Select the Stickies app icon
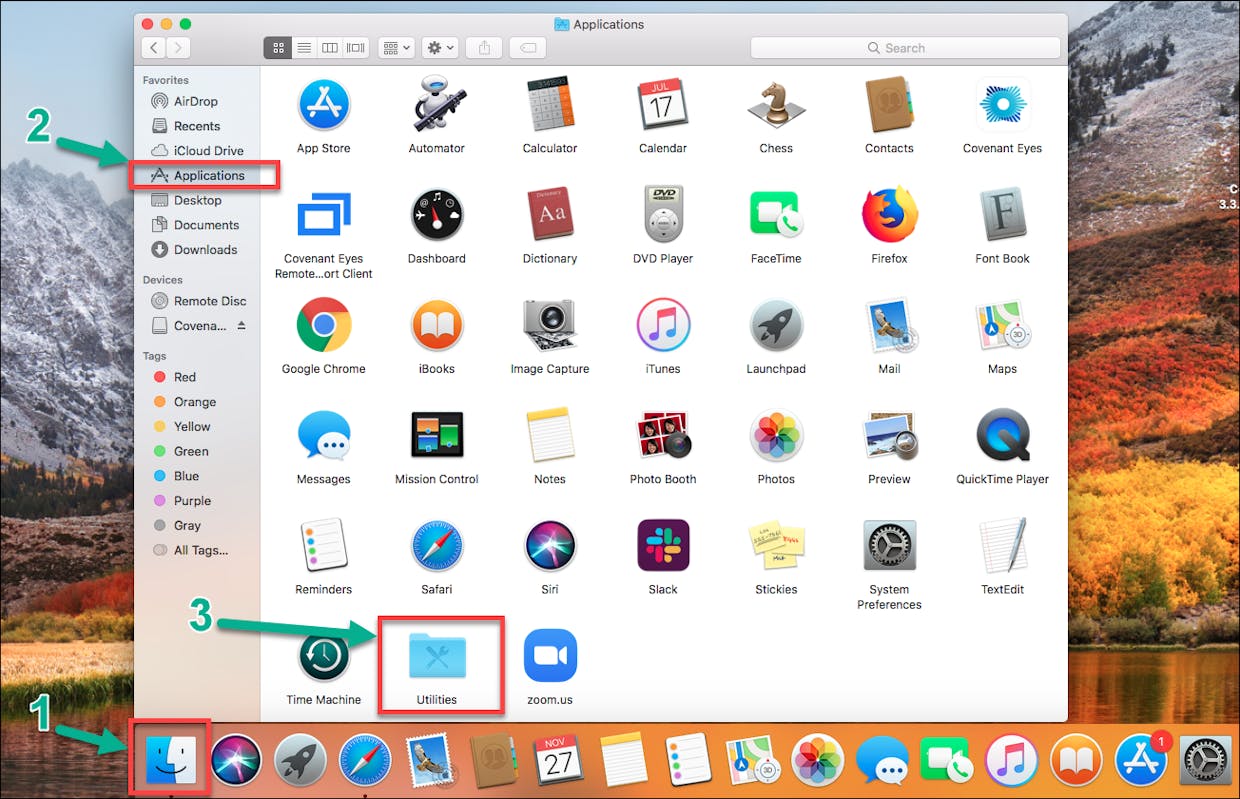This screenshot has height=799, width=1240. (776, 545)
